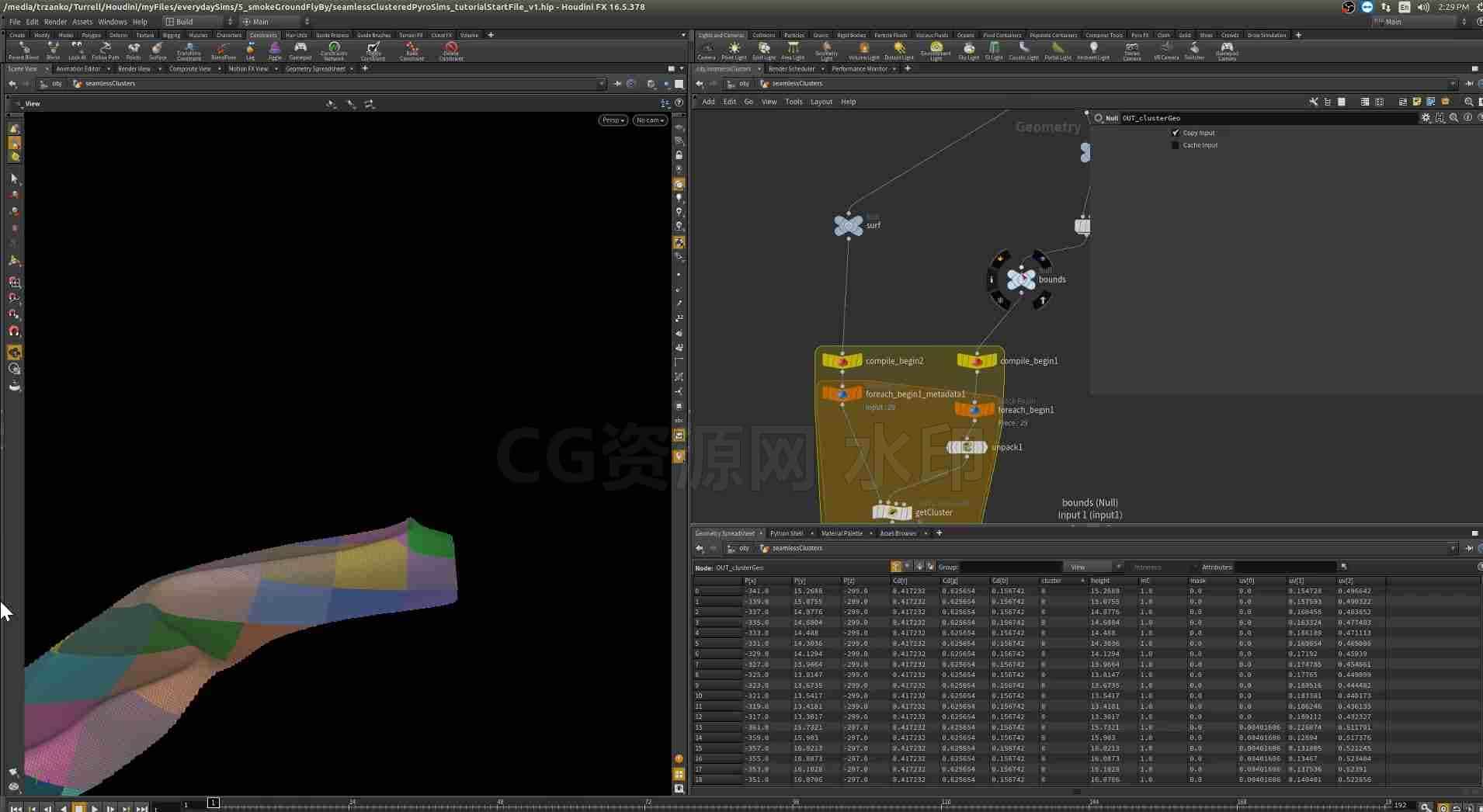
Task: Click the Look At constraint tool
Action: pos(77,51)
